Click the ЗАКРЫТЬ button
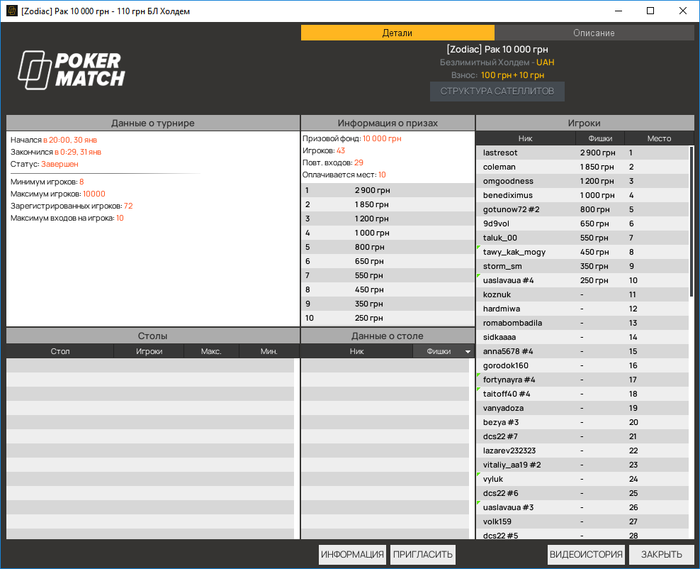The image size is (700, 569). coord(661,554)
